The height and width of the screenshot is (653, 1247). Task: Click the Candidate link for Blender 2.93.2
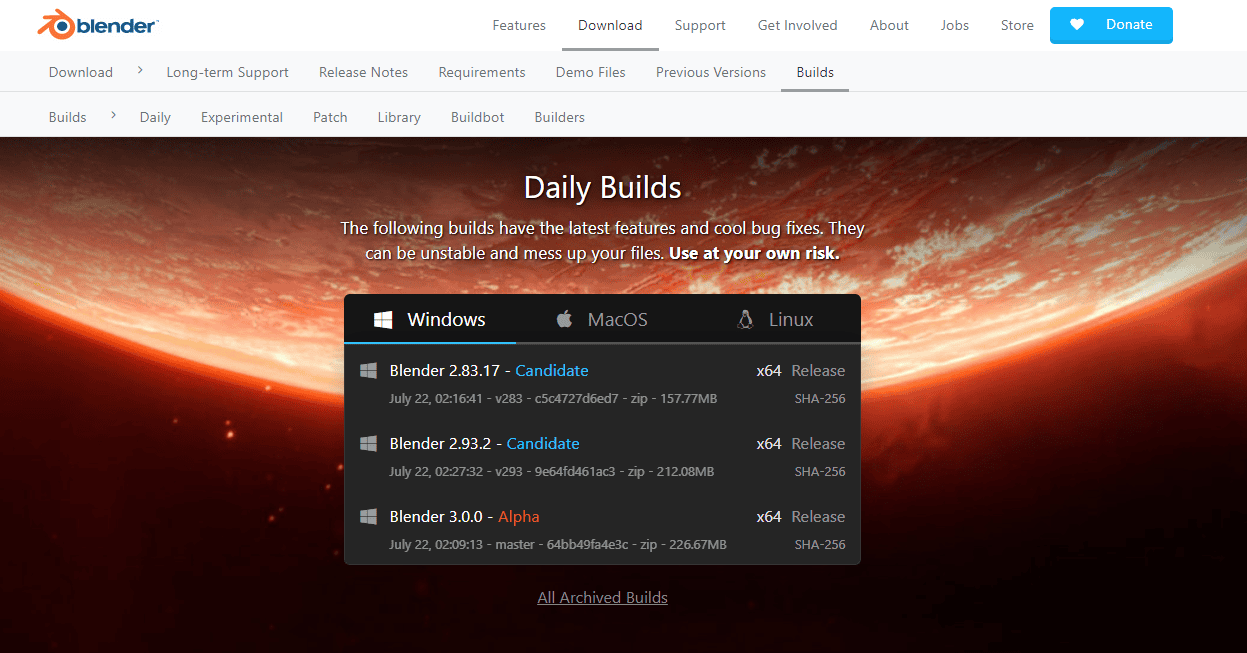click(543, 443)
